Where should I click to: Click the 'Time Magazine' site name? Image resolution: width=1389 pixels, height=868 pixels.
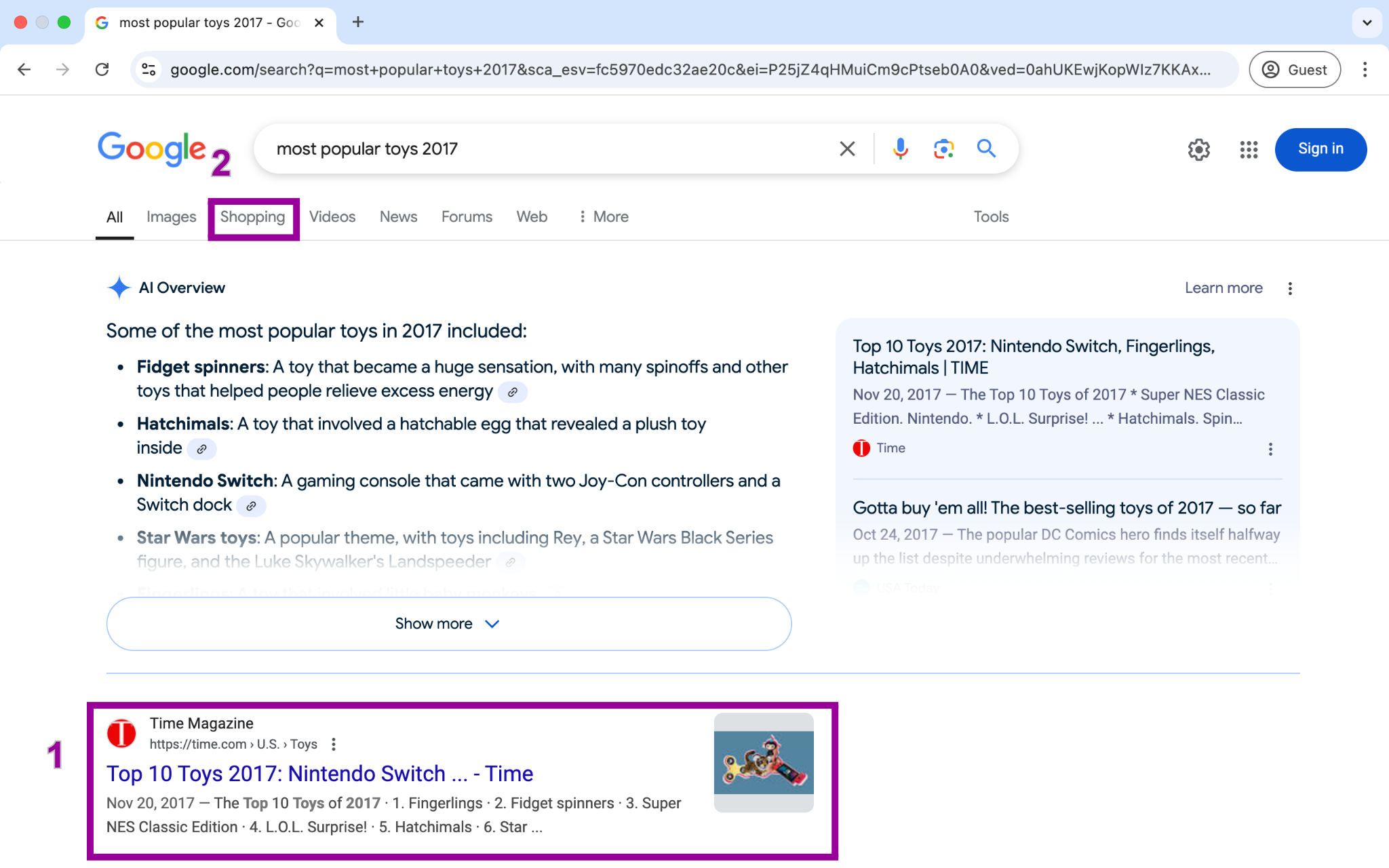tap(201, 724)
